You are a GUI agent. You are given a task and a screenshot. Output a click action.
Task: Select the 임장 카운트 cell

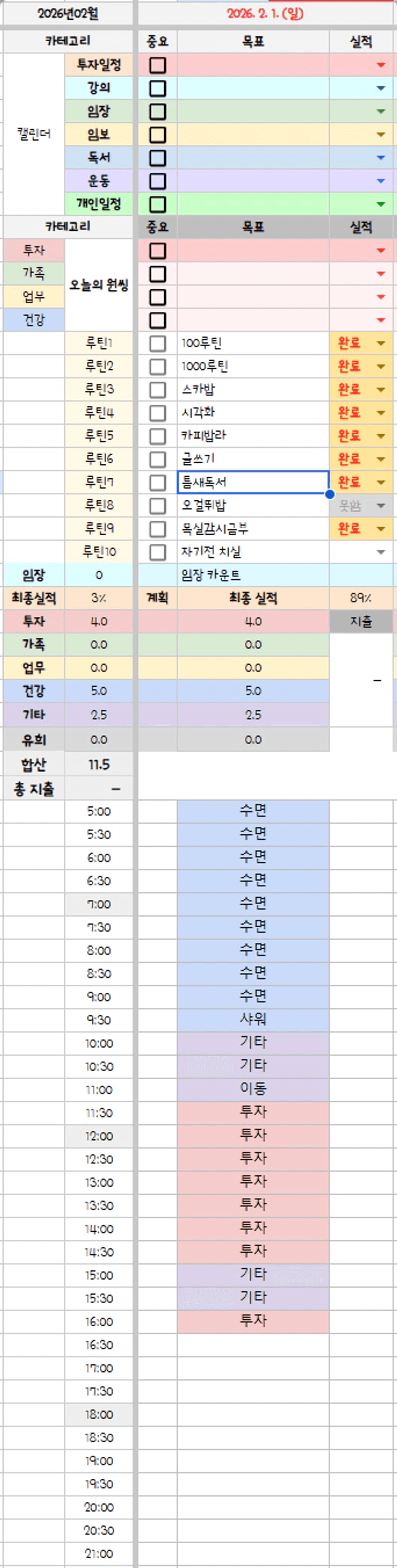253,575
